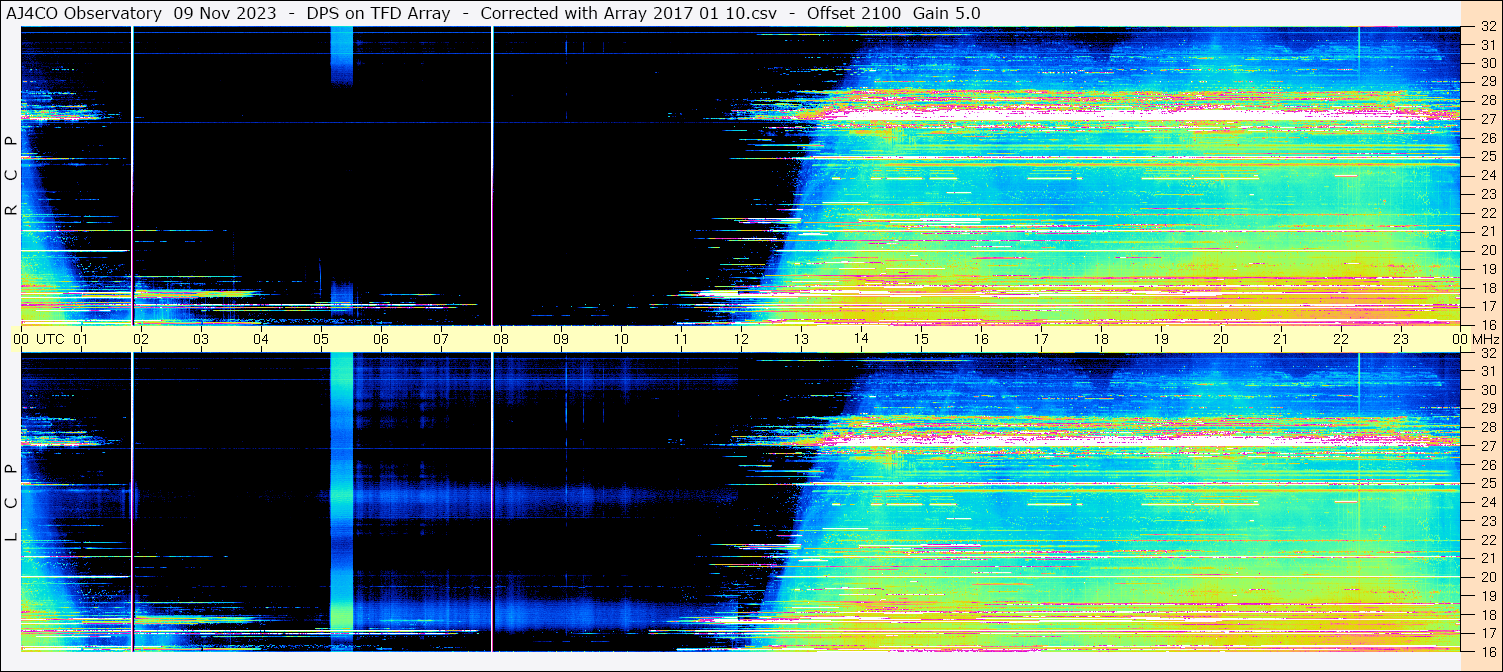Click the RCP panel vertical label
This screenshot has width=1503, height=672.
[12, 176]
